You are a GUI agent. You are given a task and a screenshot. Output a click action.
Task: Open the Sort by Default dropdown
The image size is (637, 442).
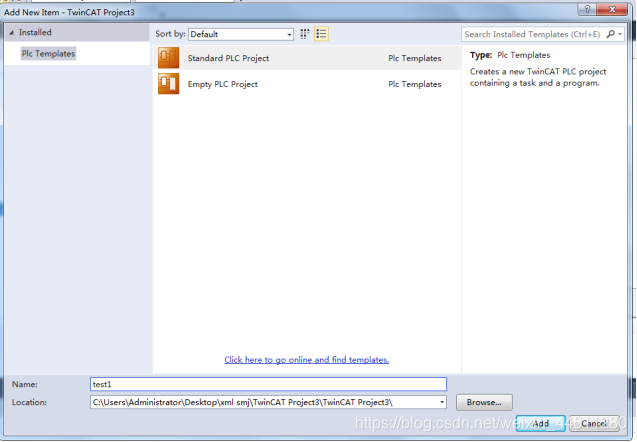coord(241,34)
